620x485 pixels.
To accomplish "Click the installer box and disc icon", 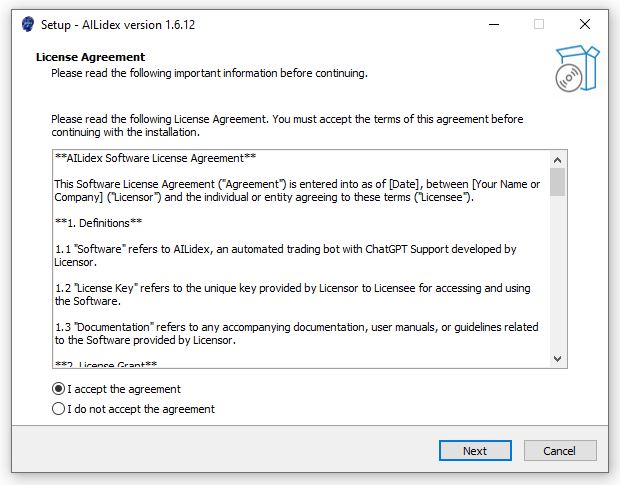I will click(577, 69).
